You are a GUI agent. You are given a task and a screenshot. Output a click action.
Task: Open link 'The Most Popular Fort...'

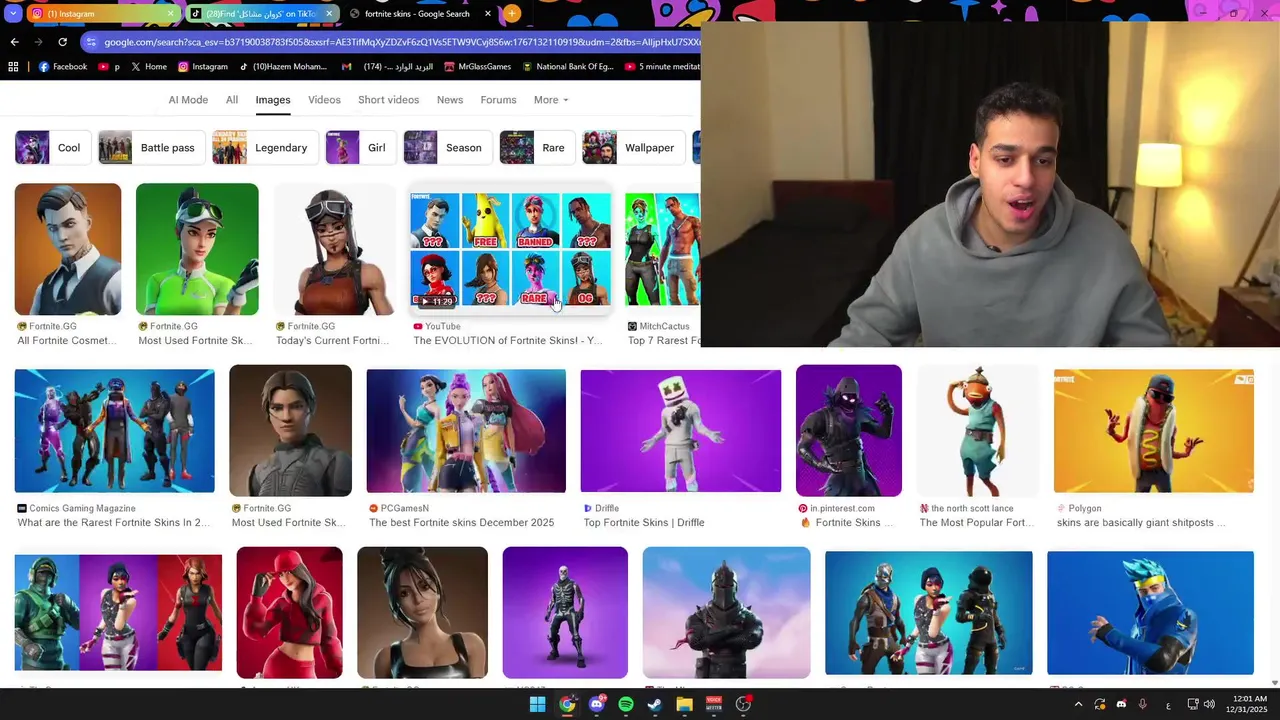(x=976, y=523)
